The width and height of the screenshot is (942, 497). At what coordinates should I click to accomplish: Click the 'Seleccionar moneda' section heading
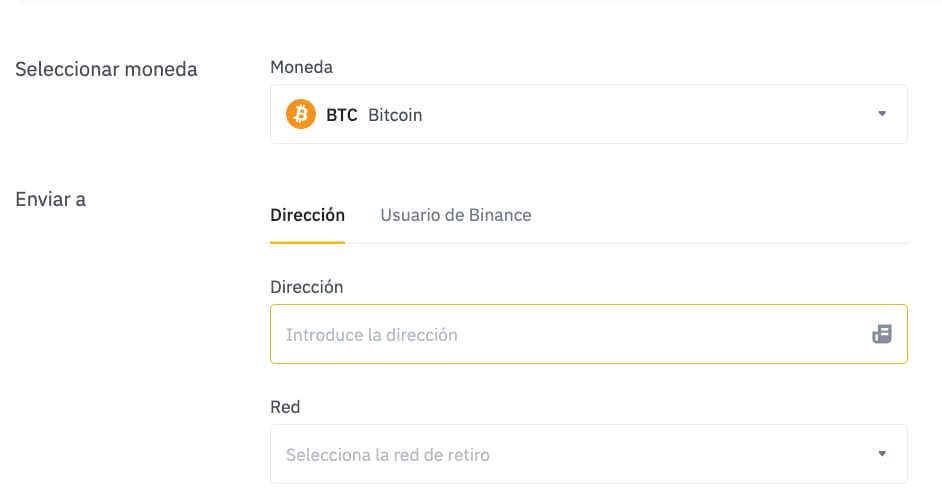tap(106, 69)
